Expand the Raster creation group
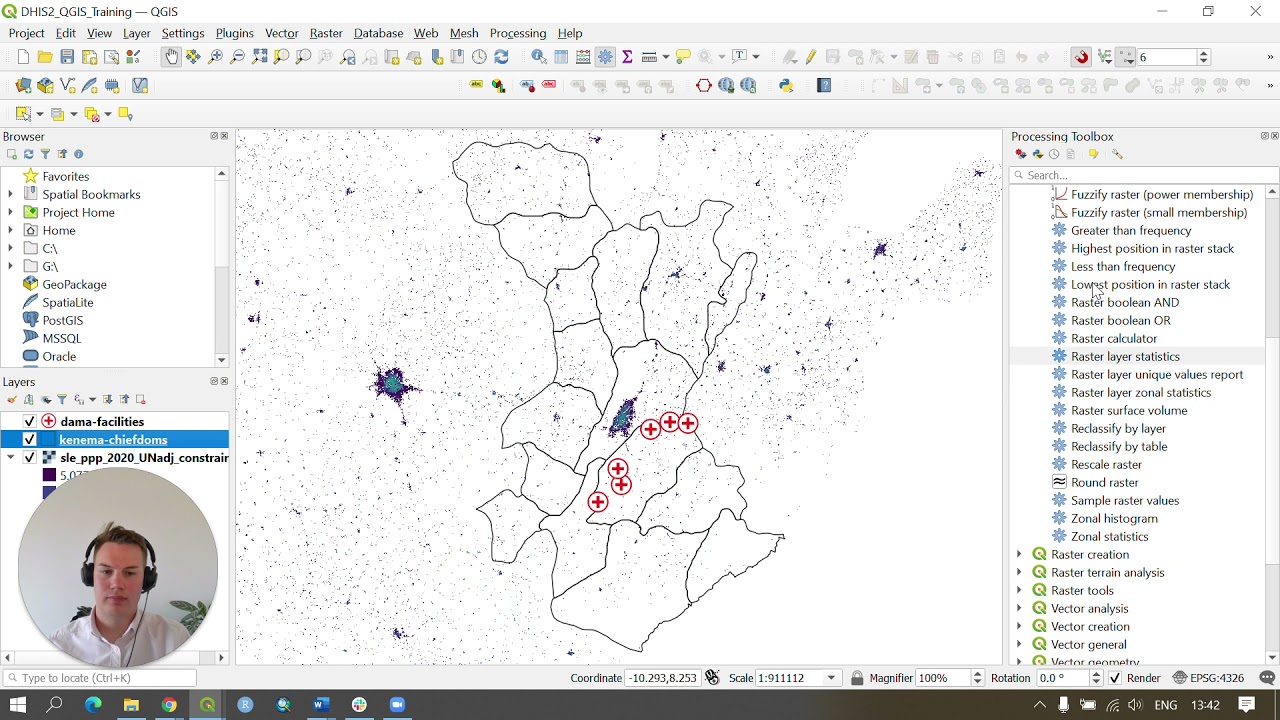The image size is (1280, 720). 1019,554
